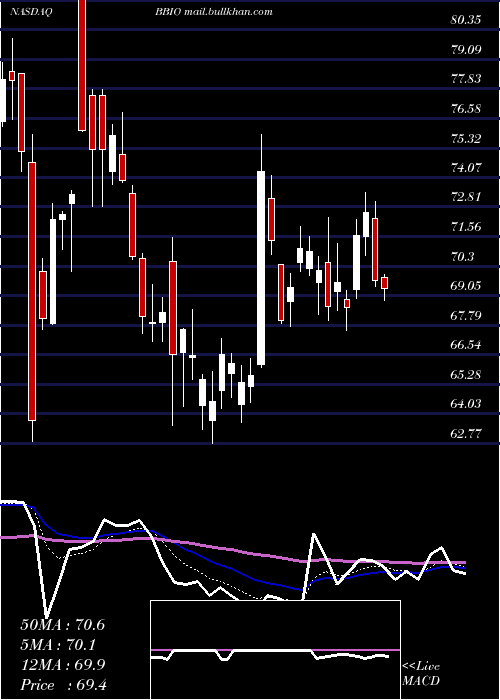The width and height of the screenshot is (500, 700).
Task: Click the 12MA : 69.9 reading
Action: pyautogui.click(x=63, y=665)
